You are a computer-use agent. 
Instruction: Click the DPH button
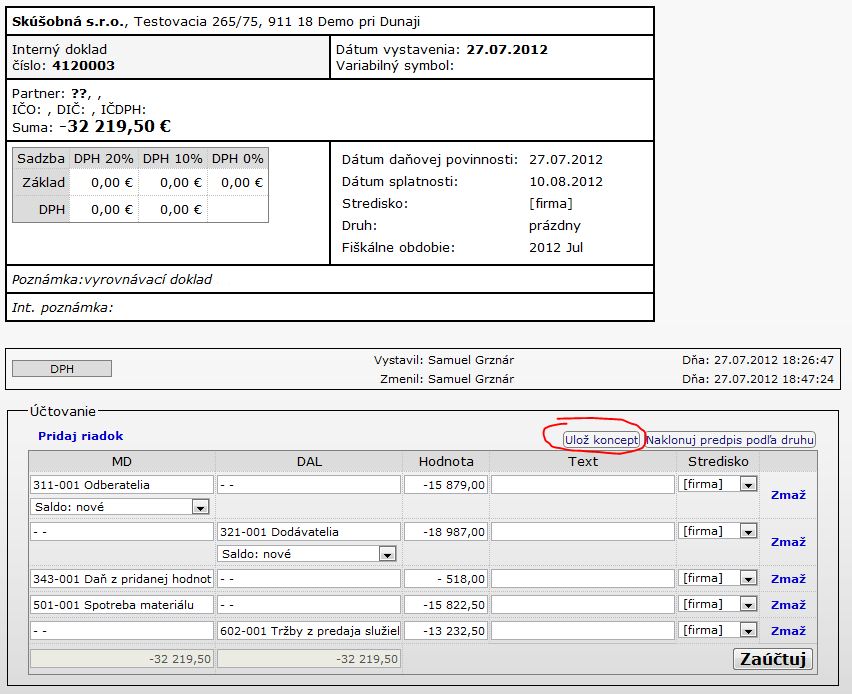pyautogui.click(x=62, y=368)
